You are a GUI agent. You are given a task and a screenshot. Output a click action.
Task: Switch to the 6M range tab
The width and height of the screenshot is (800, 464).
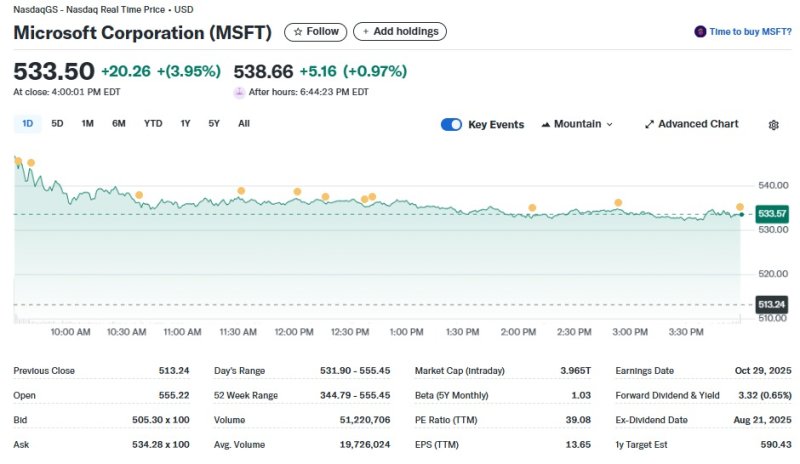pos(118,124)
